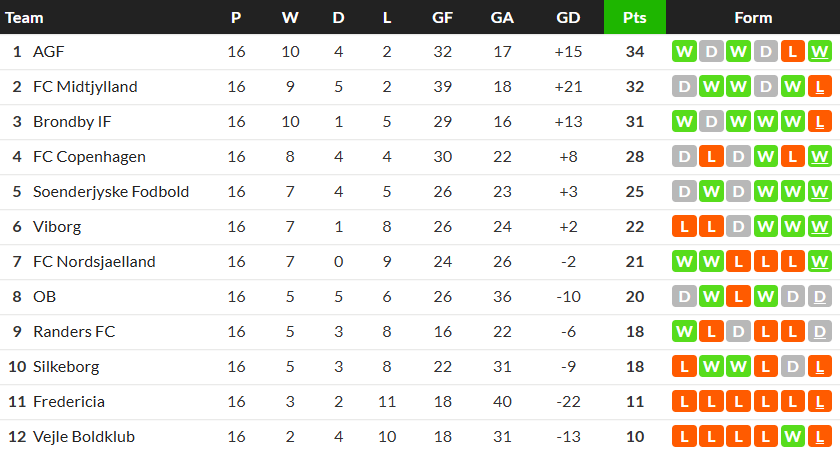This screenshot has width=840, height=462.
Task: Click the only loss badge in OB's form
Action: click(738, 297)
